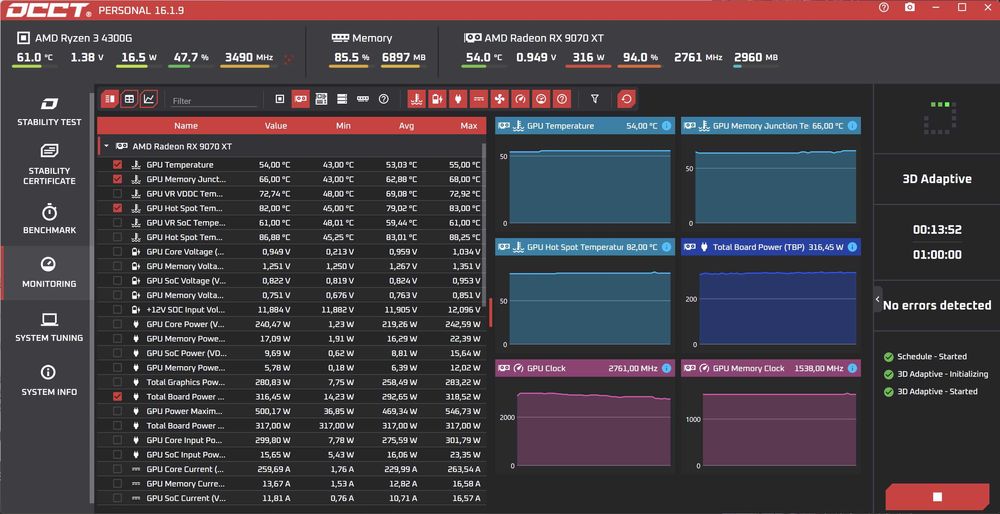The image size is (1000, 514).
Task: Check the GPU VR SoC Temperature checkbox
Action: coord(117,223)
